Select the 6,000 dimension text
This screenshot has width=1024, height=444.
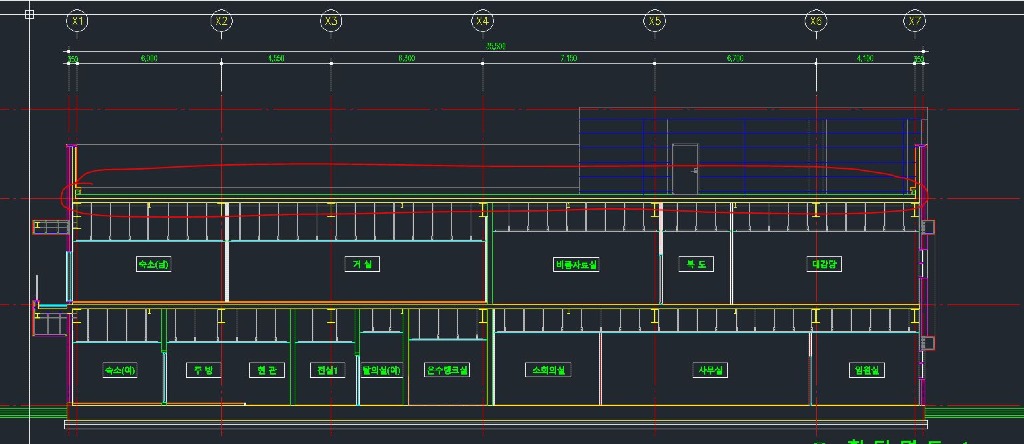(x=150, y=58)
